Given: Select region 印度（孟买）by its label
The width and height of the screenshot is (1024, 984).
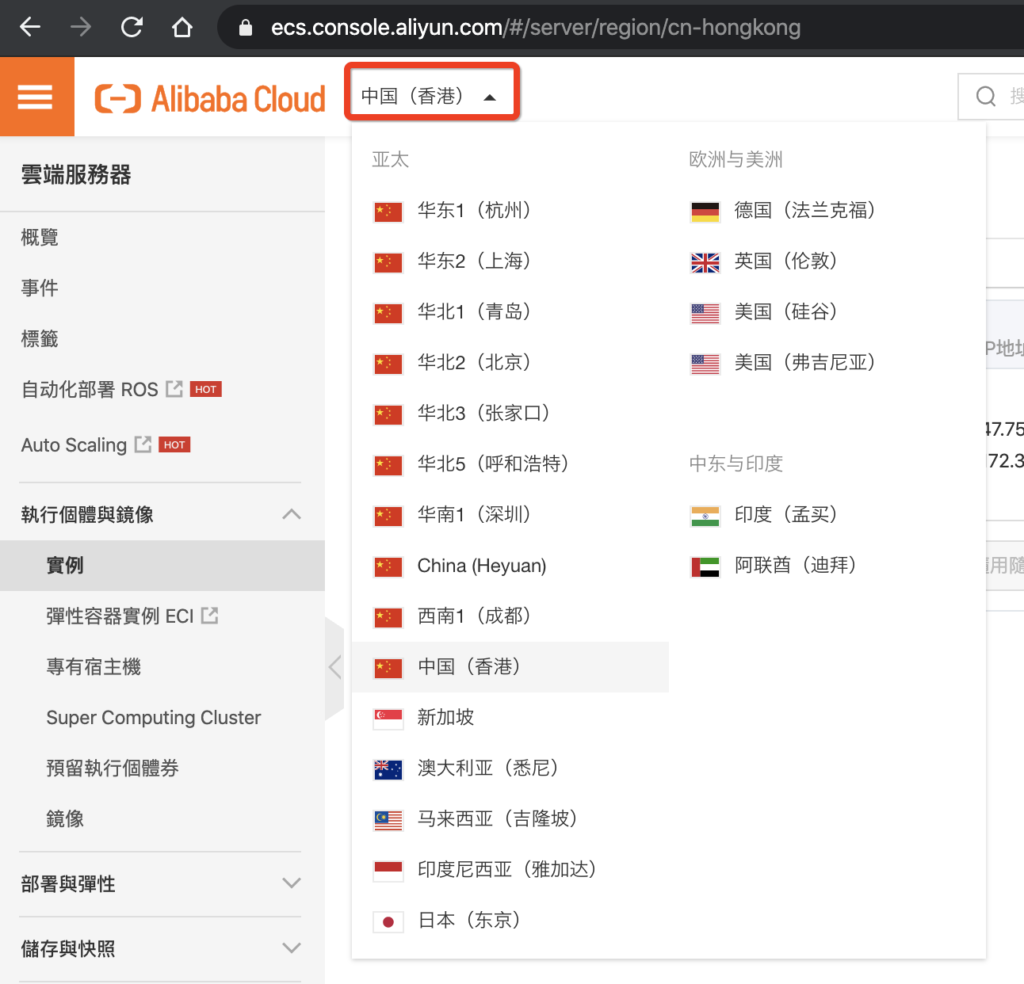Looking at the screenshot, I should click(786, 515).
